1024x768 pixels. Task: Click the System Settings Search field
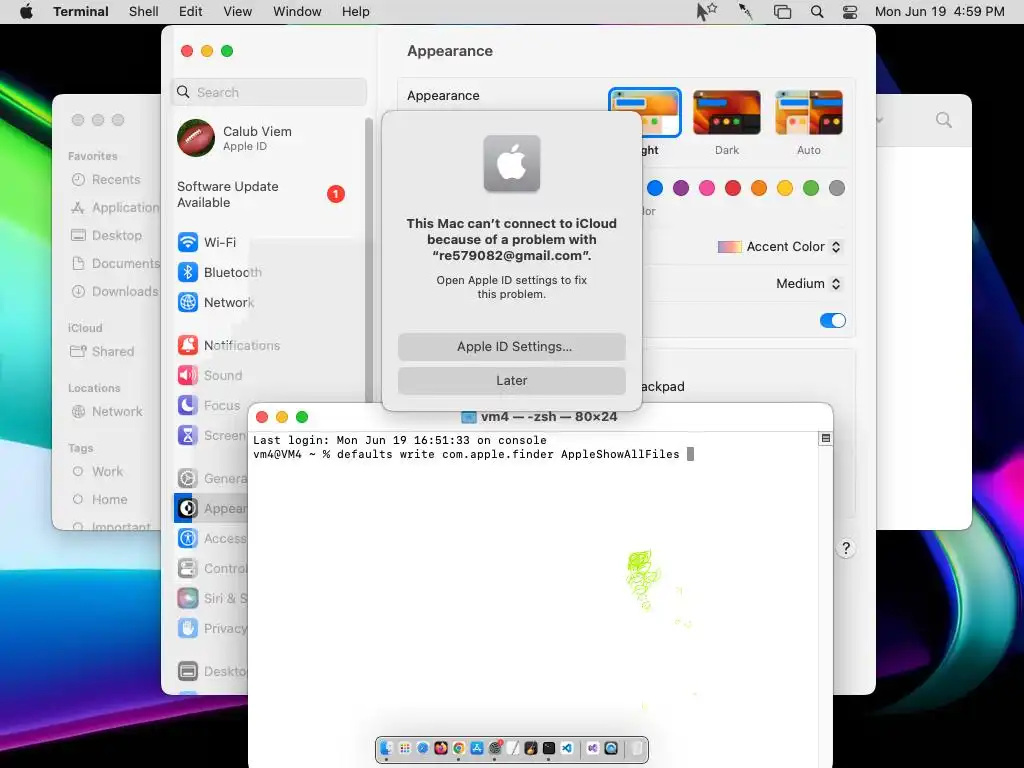coord(268,92)
